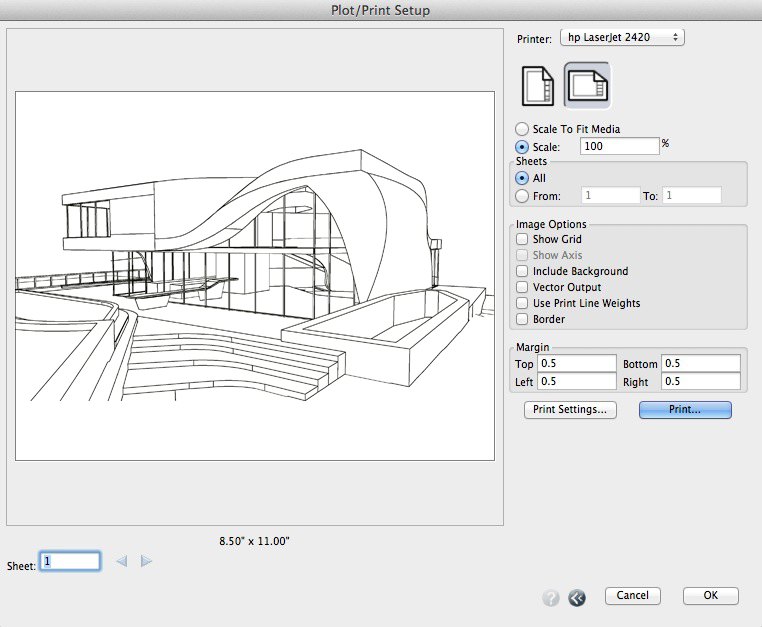Confirm with the OK button

pyautogui.click(x=710, y=595)
